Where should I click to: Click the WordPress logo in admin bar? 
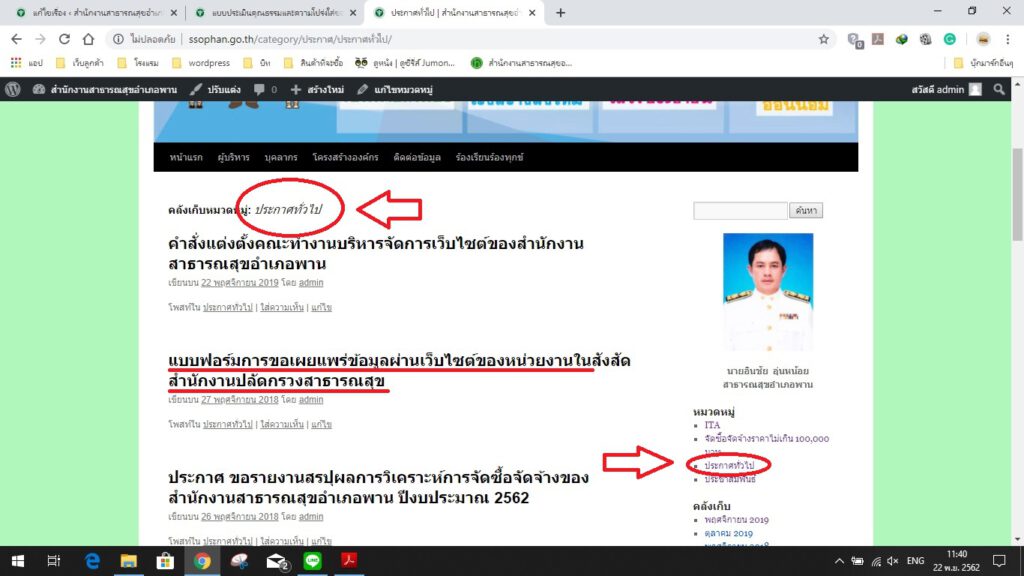pos(12,89)
